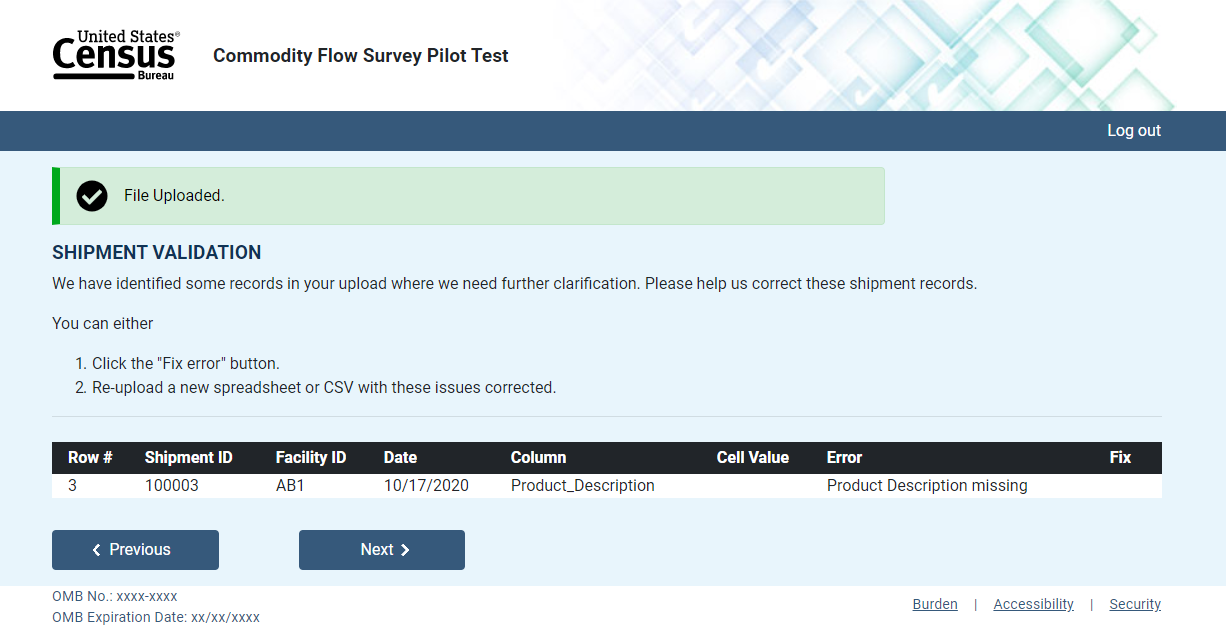Go to the Previous page

click(x=135, y=550)
